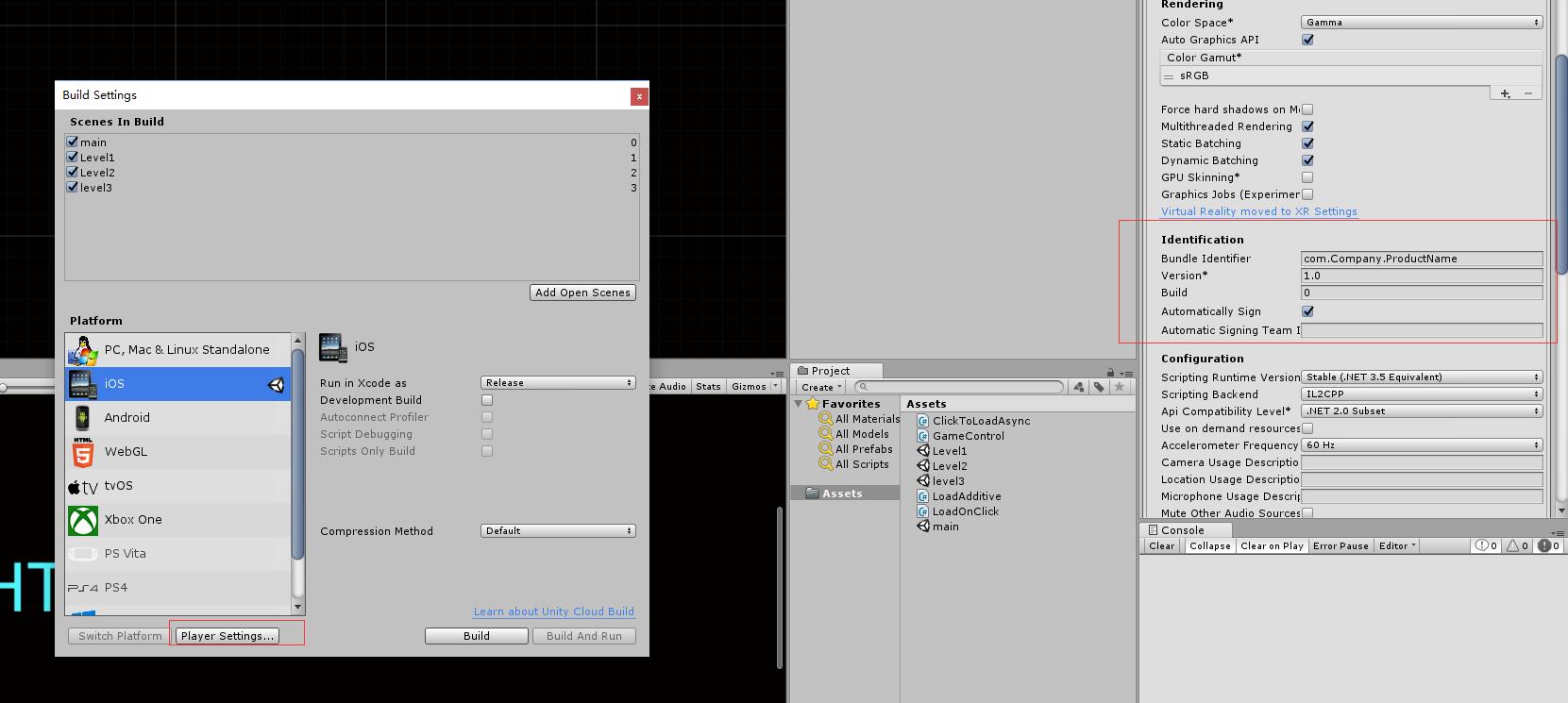Open the Color Space dropdown
The height and width of the screenshot is (703, 1568).
pyautogui.click(x=1422, y=23)
